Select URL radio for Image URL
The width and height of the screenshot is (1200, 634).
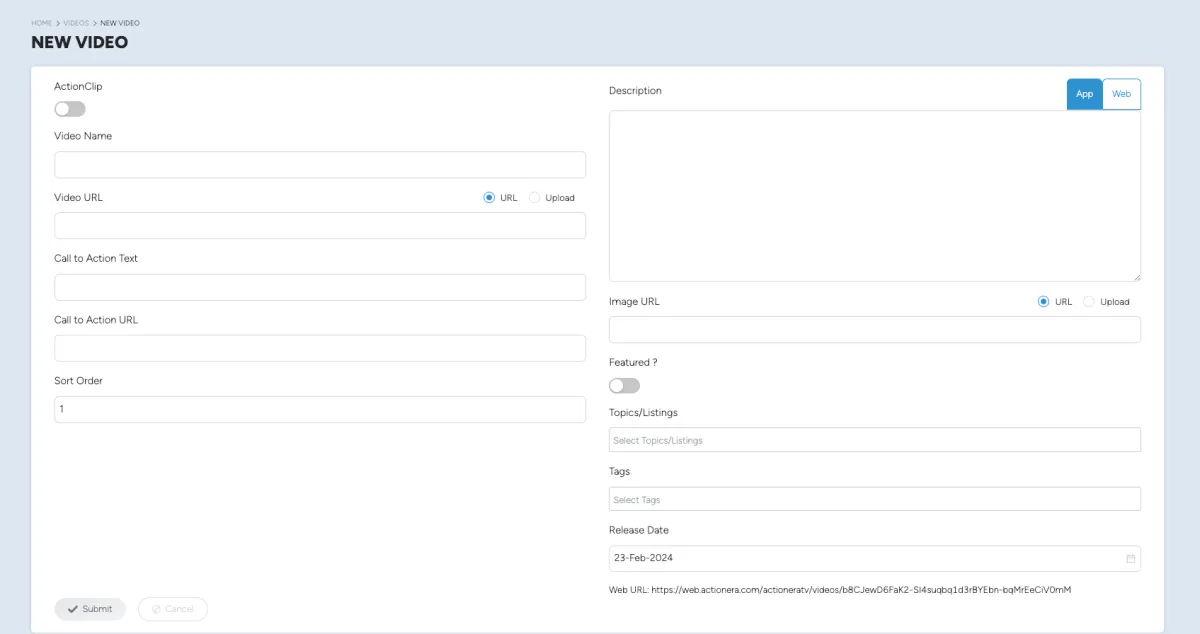1044,301
